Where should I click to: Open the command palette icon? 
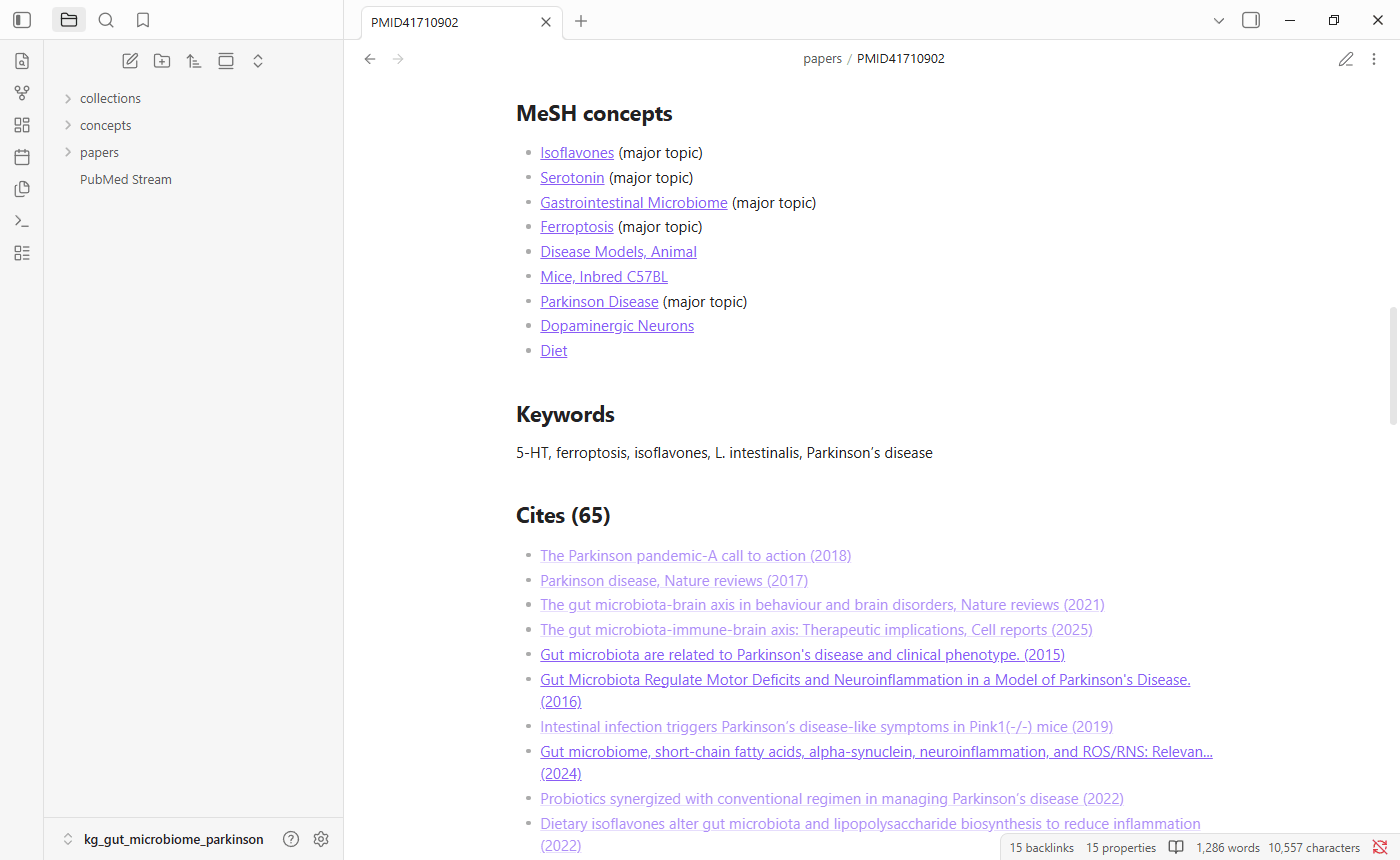pos(22,221)
